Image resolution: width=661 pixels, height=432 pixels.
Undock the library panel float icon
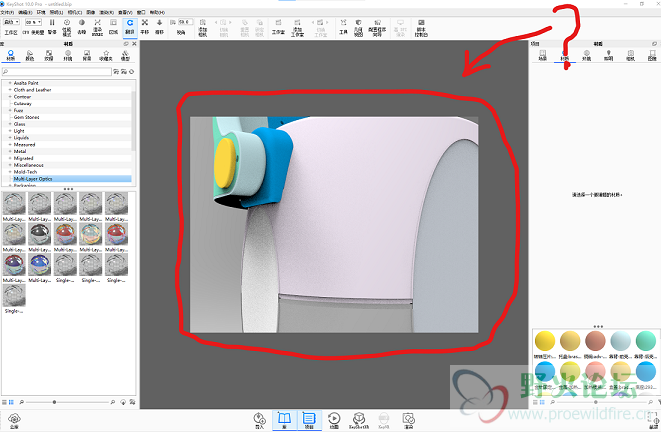(x=126, y=44)
